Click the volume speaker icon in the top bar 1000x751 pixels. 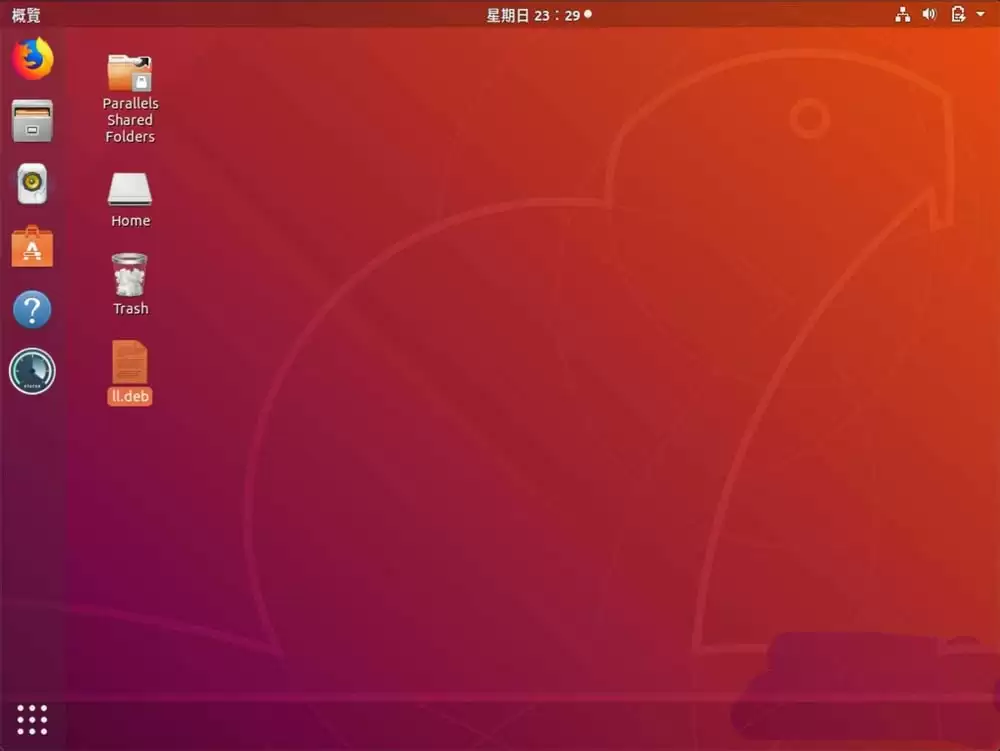click(929, 14)
